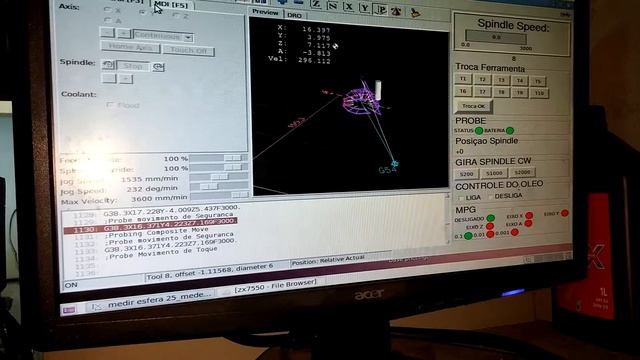Start spindle clockwise with the right rotation icon
Viewport: 640px width, 360px height.
(158, 67)
